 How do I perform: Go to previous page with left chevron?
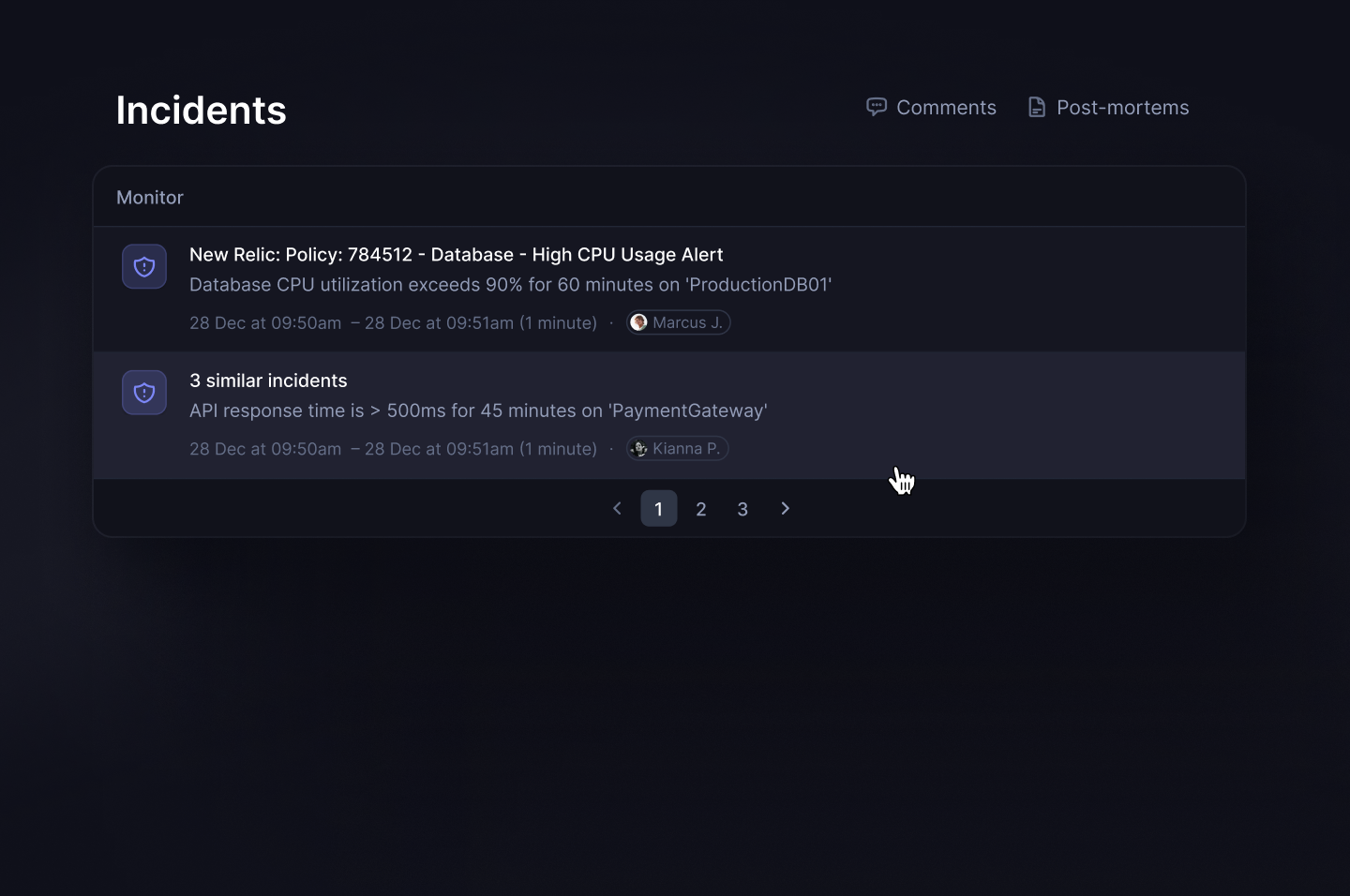coord(617,508)
